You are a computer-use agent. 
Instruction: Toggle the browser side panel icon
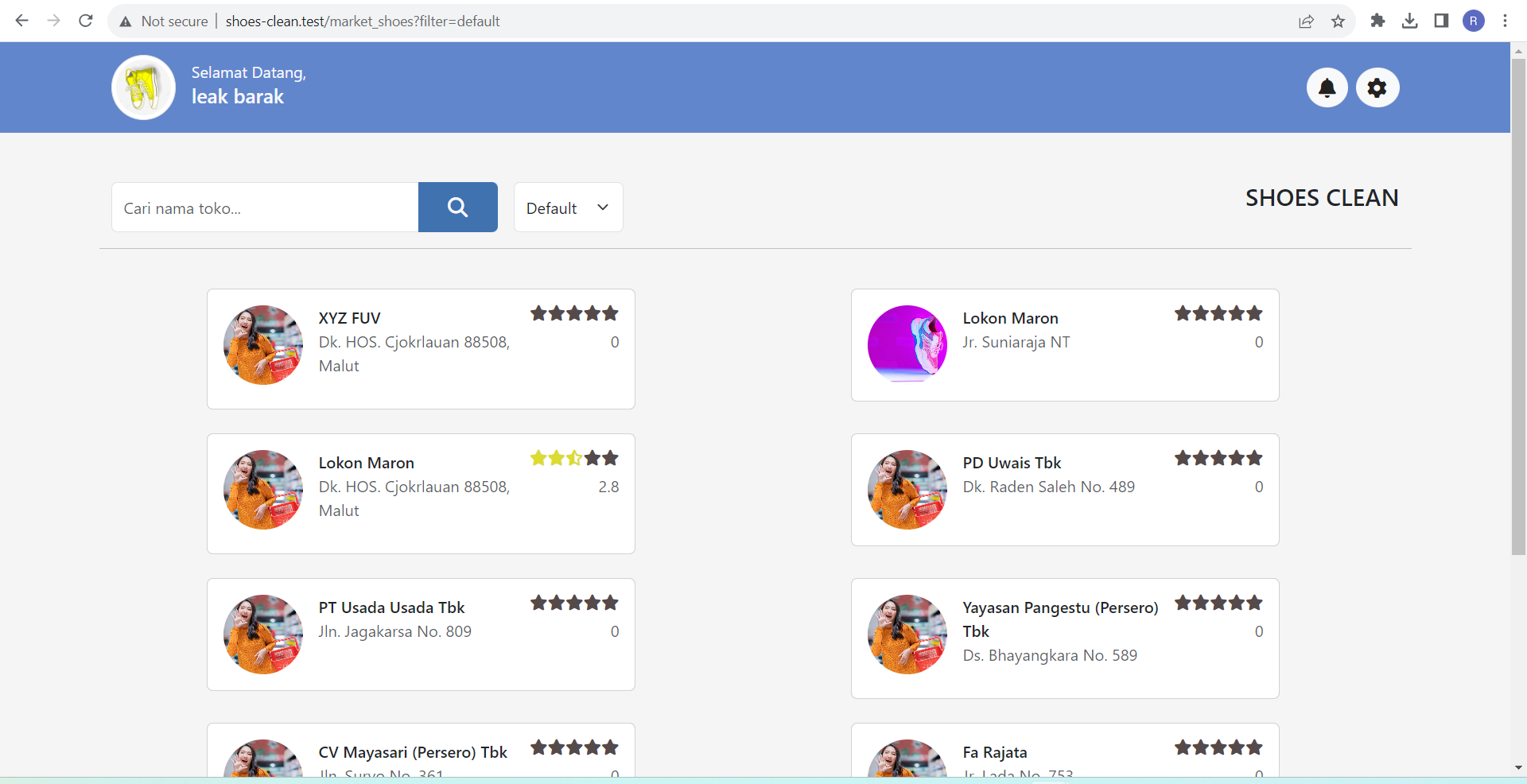click(1441, 21)
